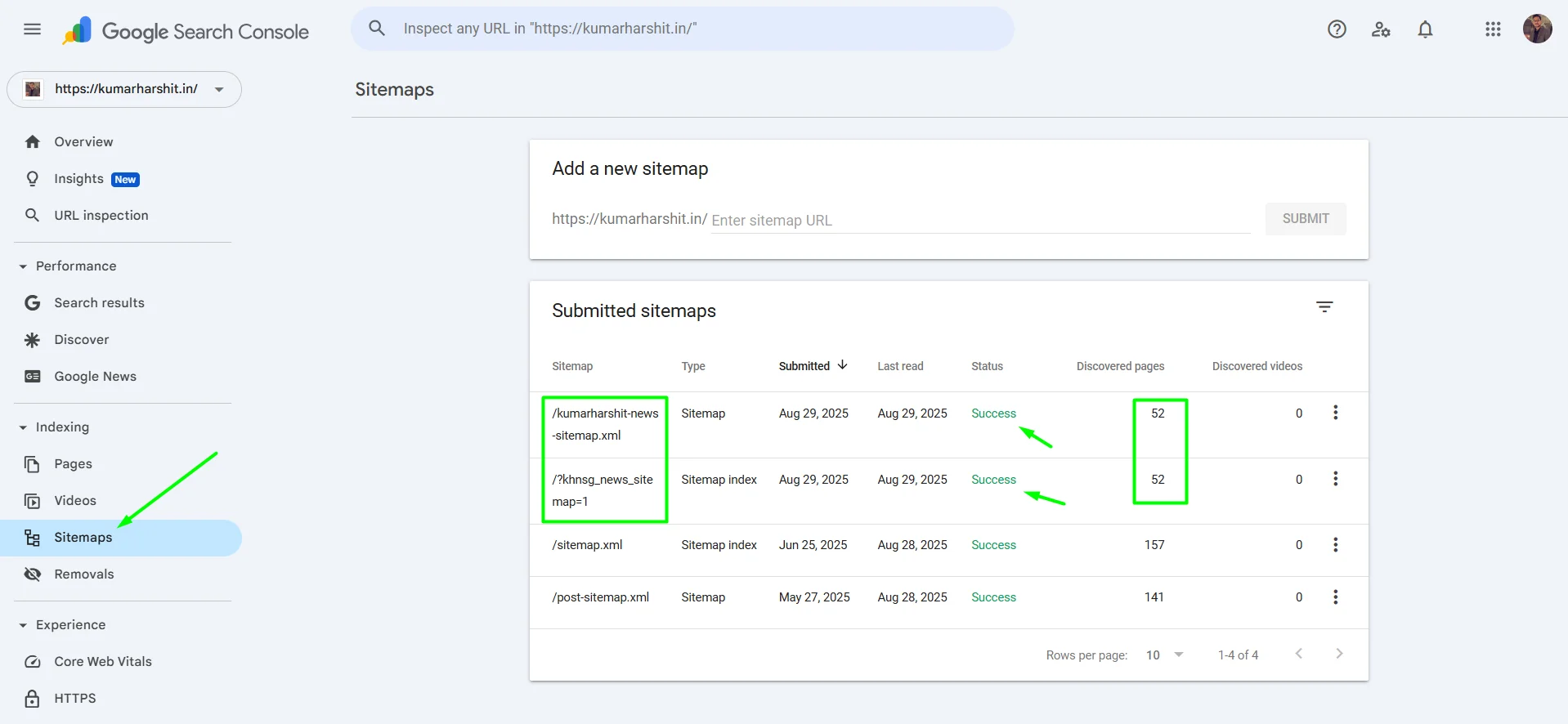Click the Insights lightbulb icon
This screenshot has height=724, width=1568.
point(33,179)
